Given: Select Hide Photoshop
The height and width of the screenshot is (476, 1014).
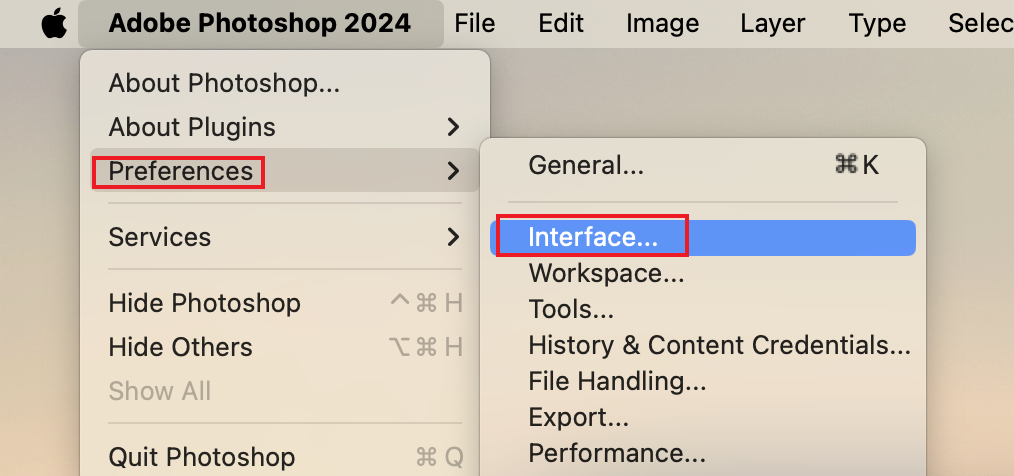Looking at the screenshot, I should click(285, 303).
